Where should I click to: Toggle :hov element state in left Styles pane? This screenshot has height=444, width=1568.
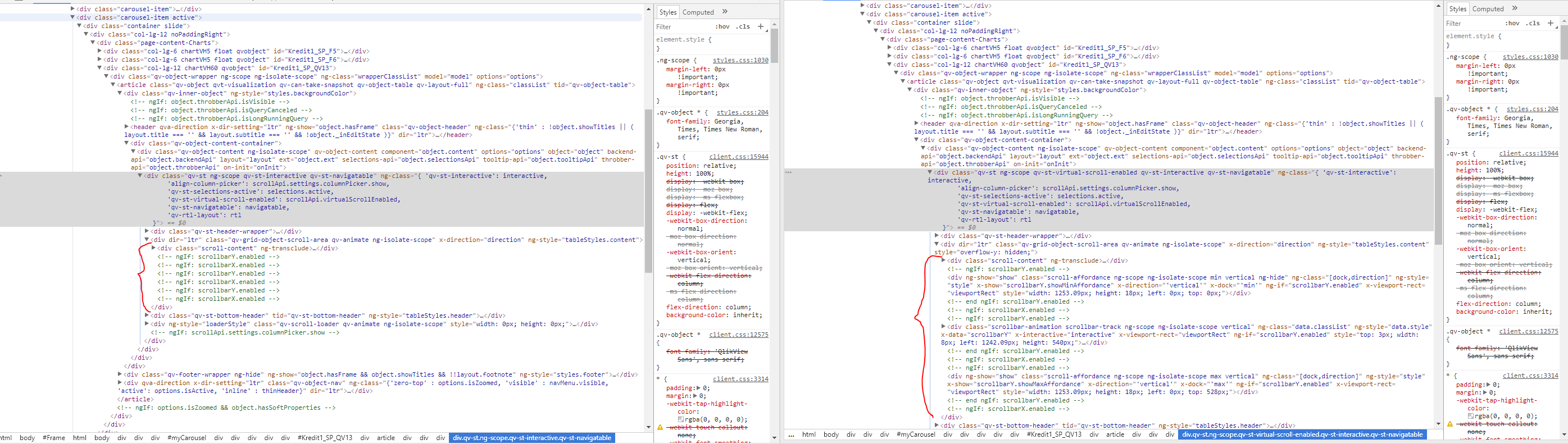point(722,27)
